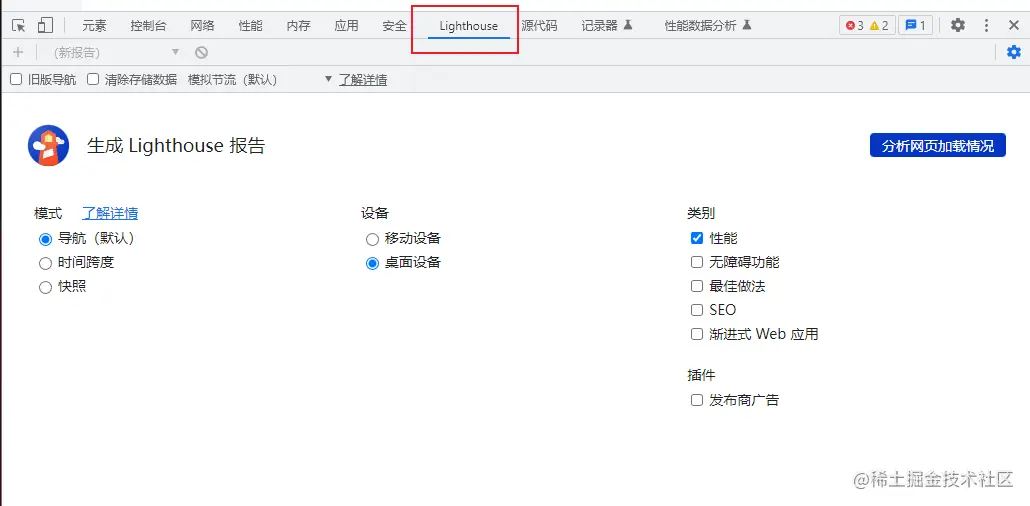
Task: Click the 模式 section label
Action: pos(48,213)
